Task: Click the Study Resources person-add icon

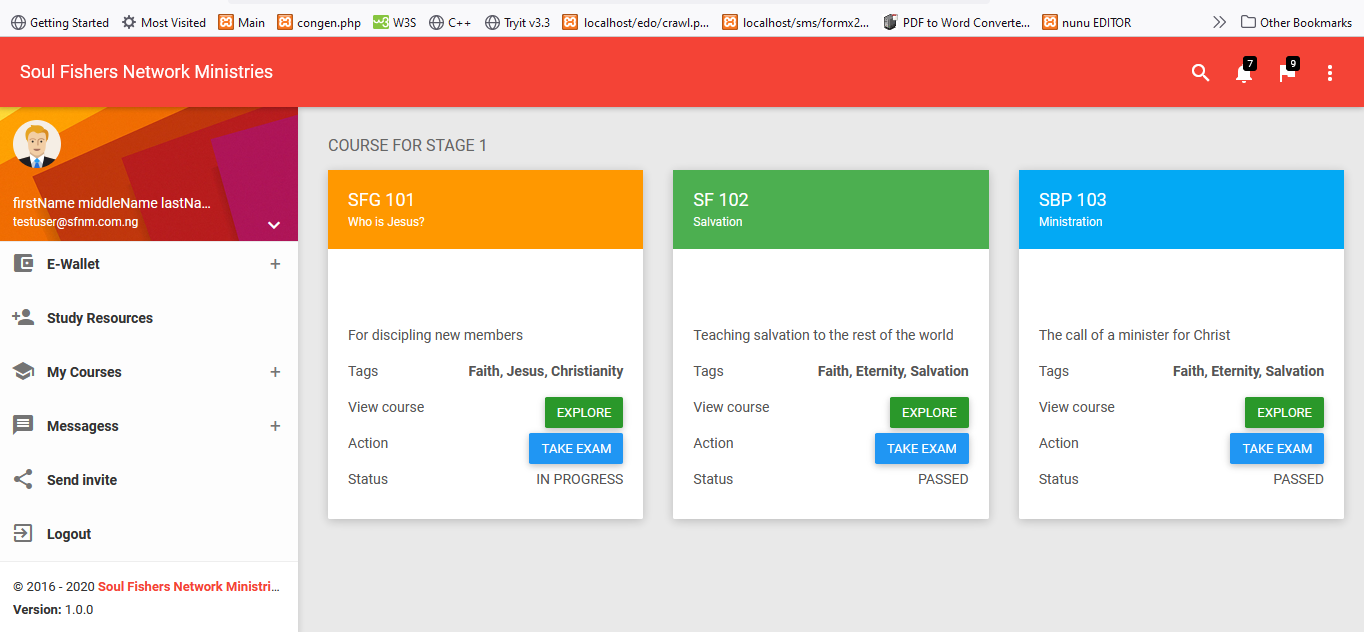Action: (x=23, y=318)
